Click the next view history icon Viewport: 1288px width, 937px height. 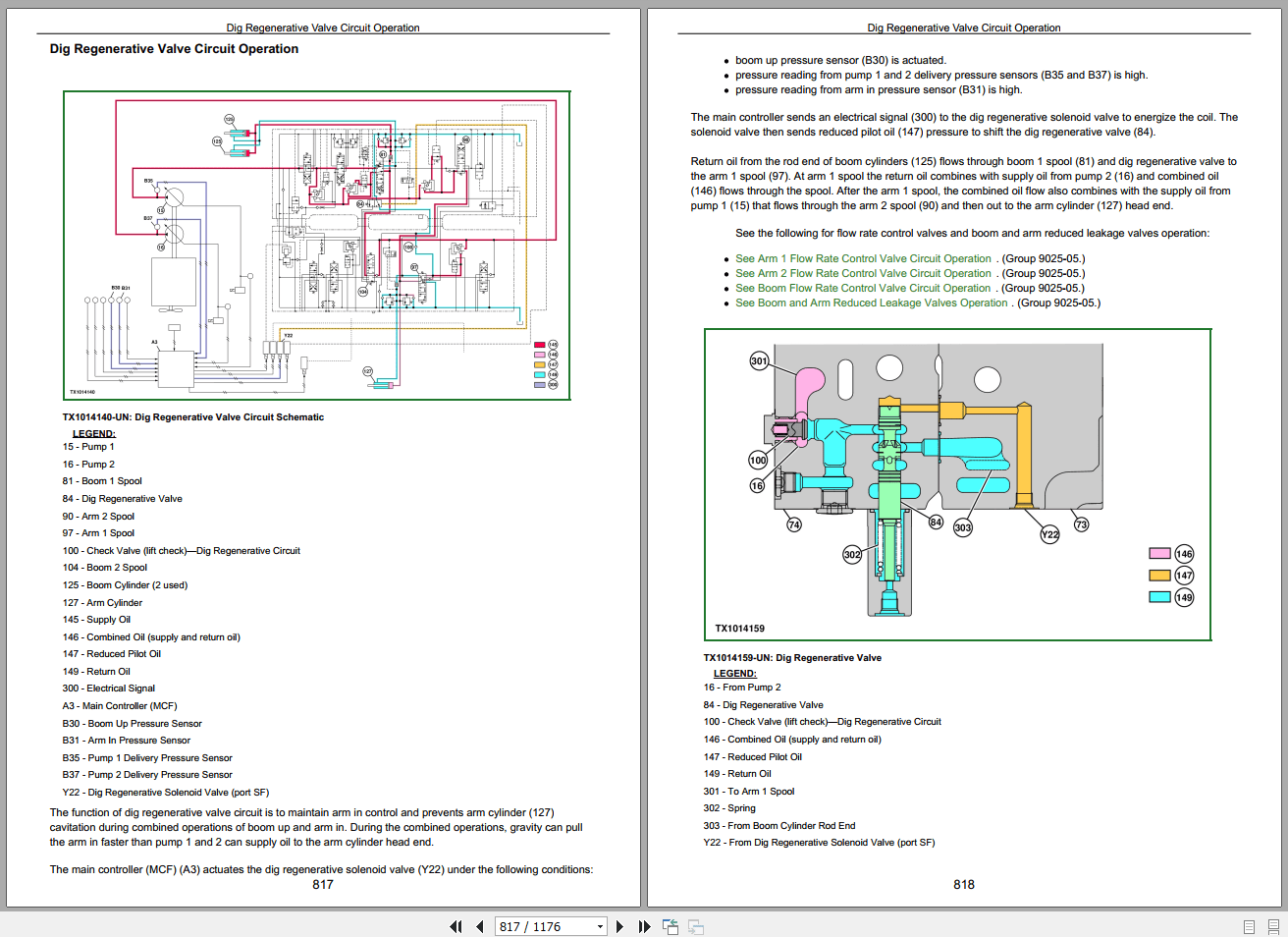coord(695,926)
